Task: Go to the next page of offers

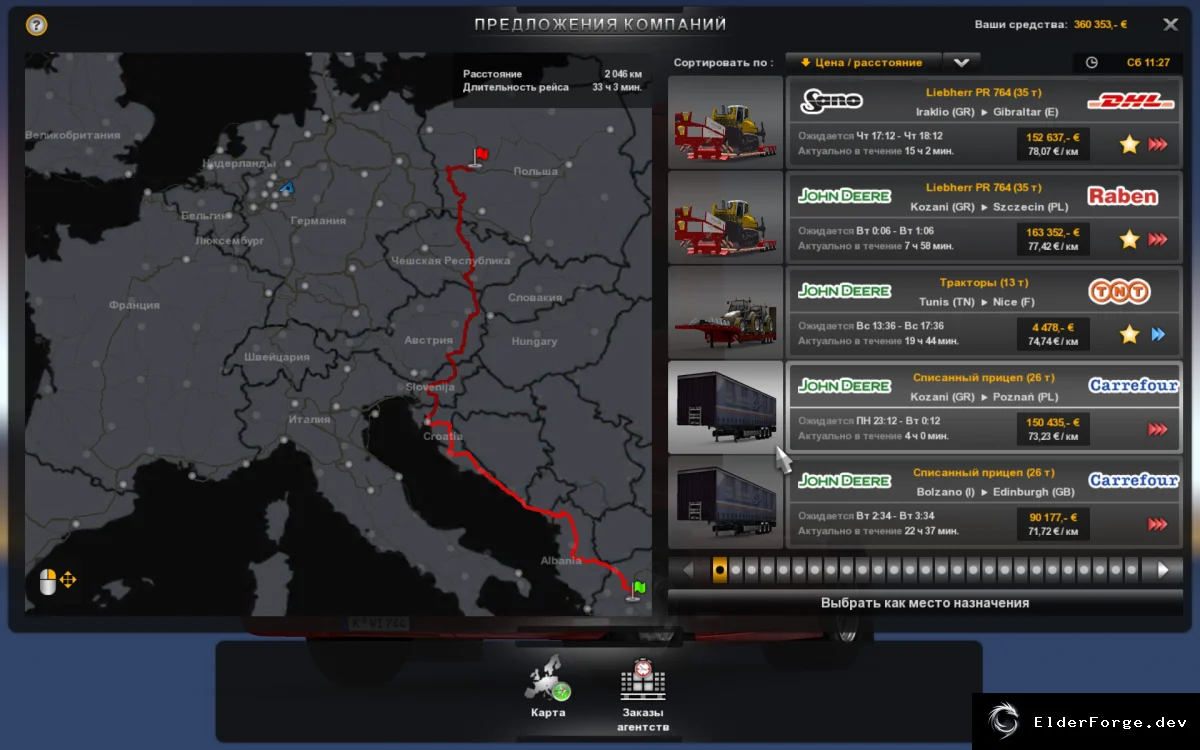Action: (x=1163, y=570)
